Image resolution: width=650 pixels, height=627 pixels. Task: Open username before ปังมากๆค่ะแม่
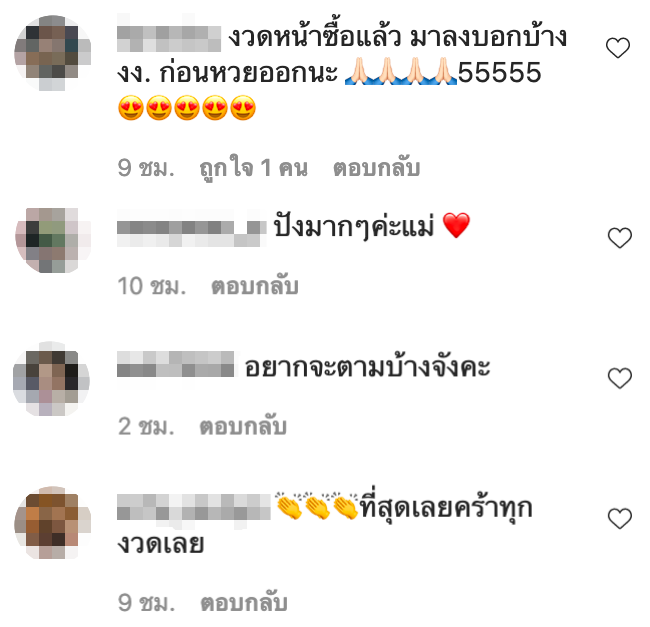click(x=192, y=234)
